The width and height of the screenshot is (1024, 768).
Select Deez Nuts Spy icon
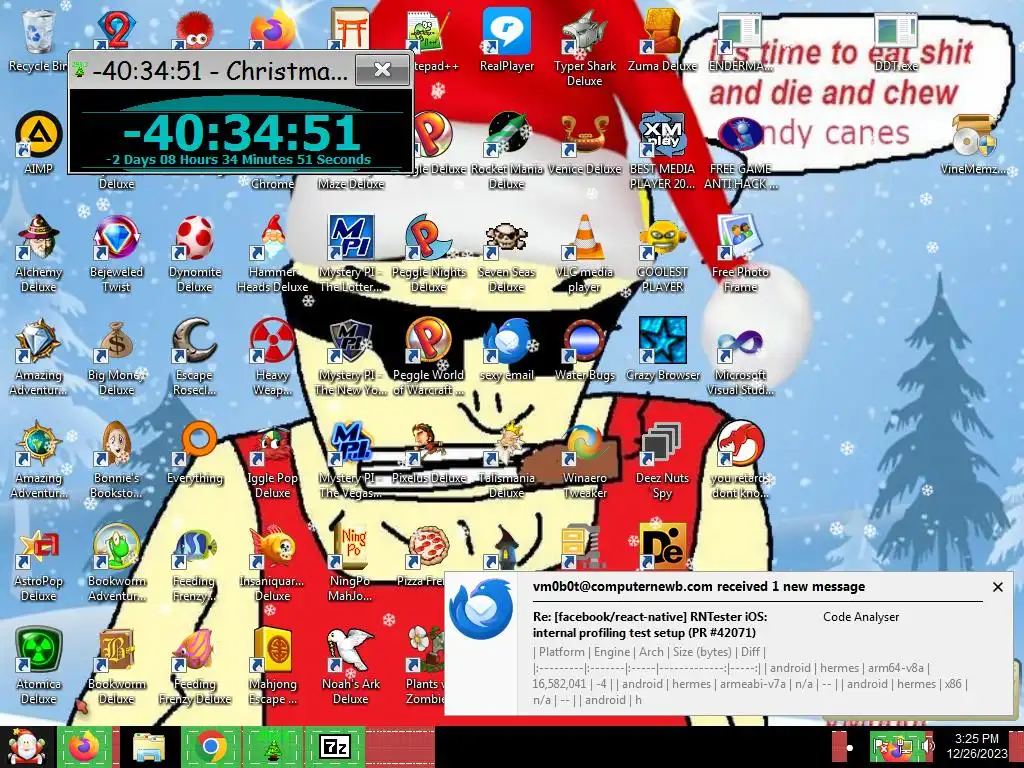click(x=662, y=444)
